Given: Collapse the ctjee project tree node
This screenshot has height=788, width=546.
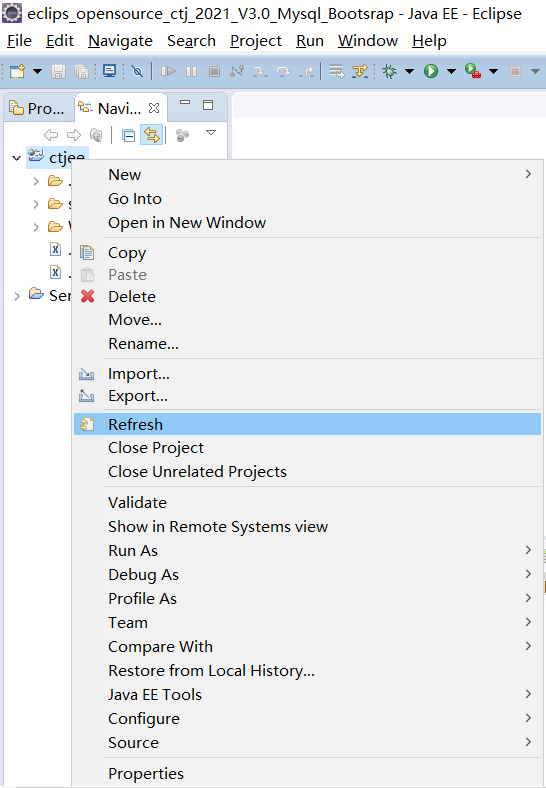Looking at the screenshot, I should click(17, 158).
